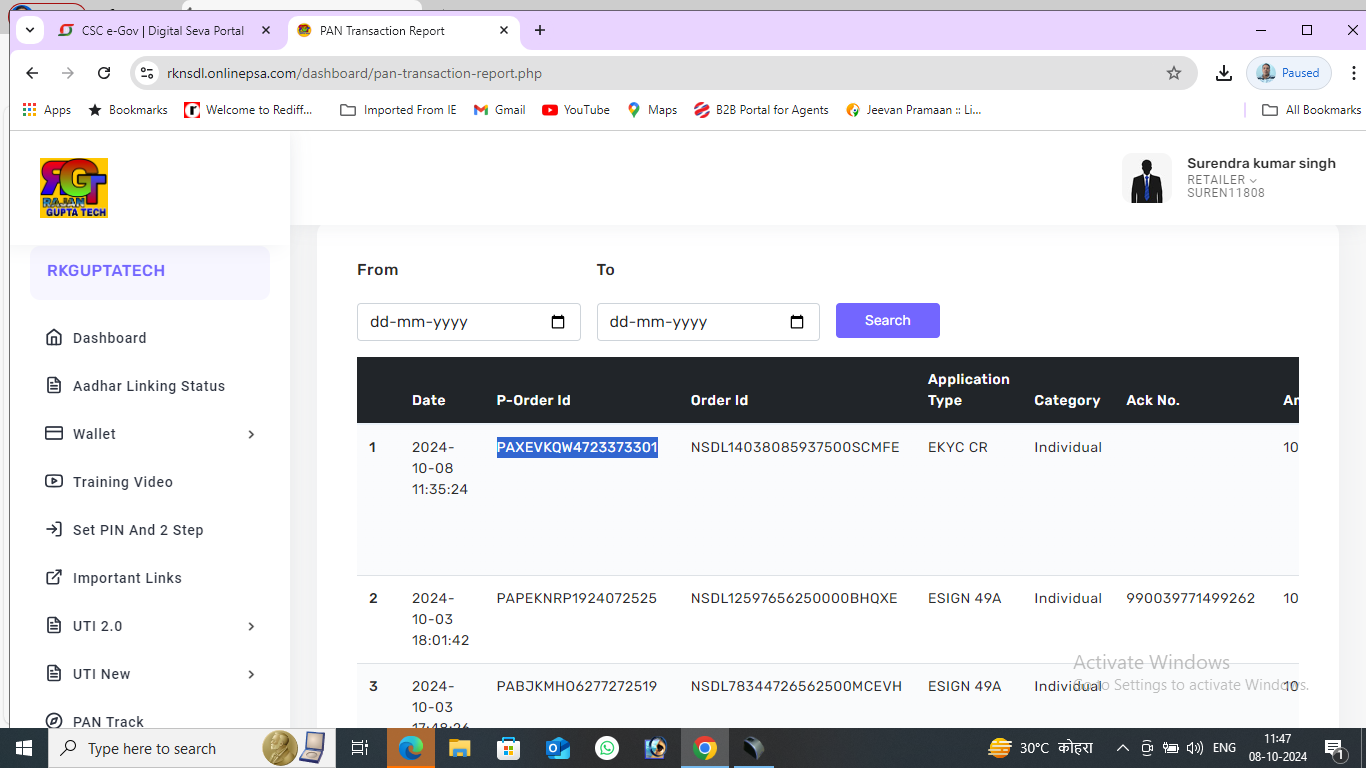
Task: Expand the UTI New submenu
Action: [251, 674]
